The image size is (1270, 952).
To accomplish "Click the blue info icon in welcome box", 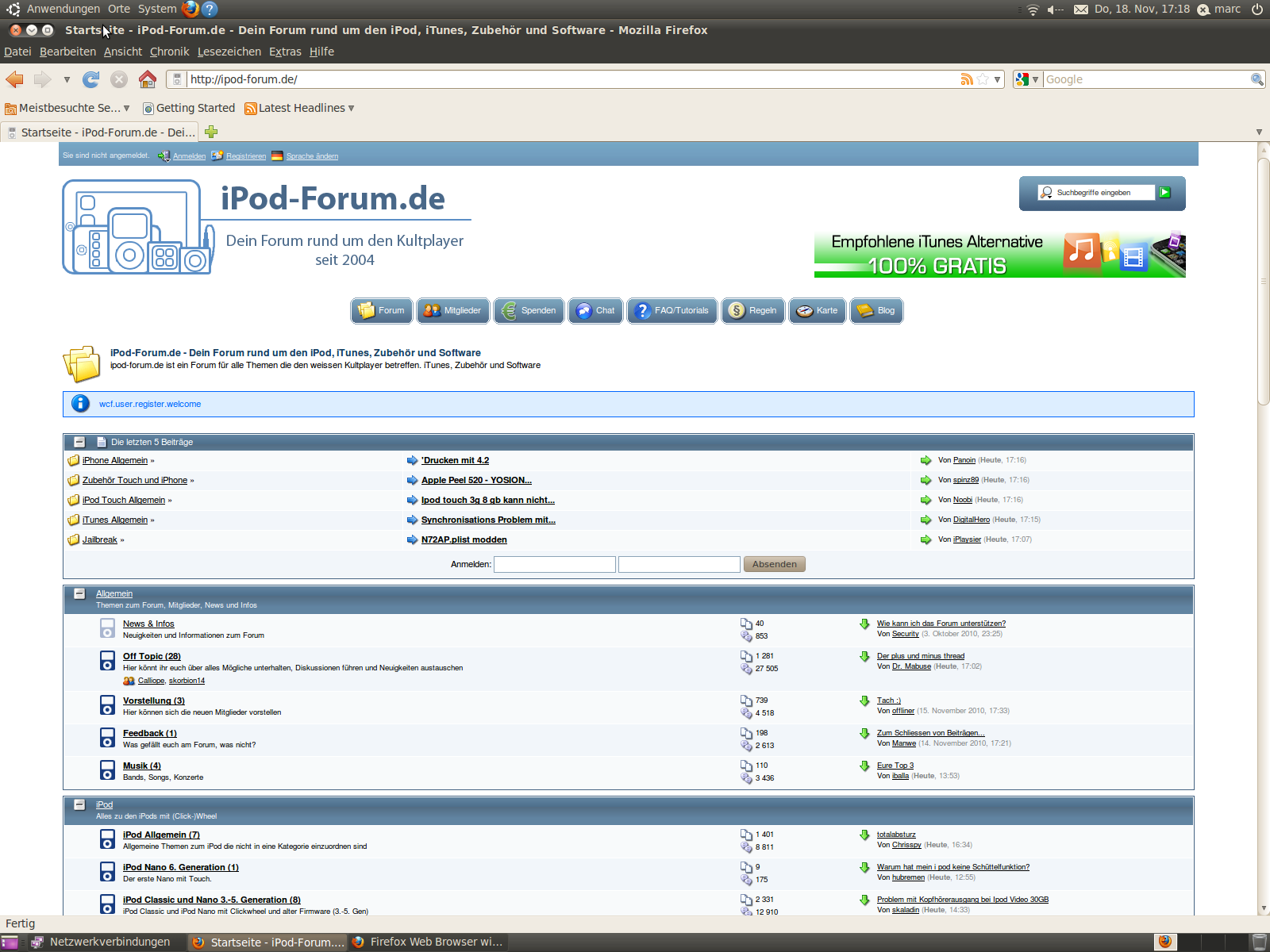I will pos(80,404).
